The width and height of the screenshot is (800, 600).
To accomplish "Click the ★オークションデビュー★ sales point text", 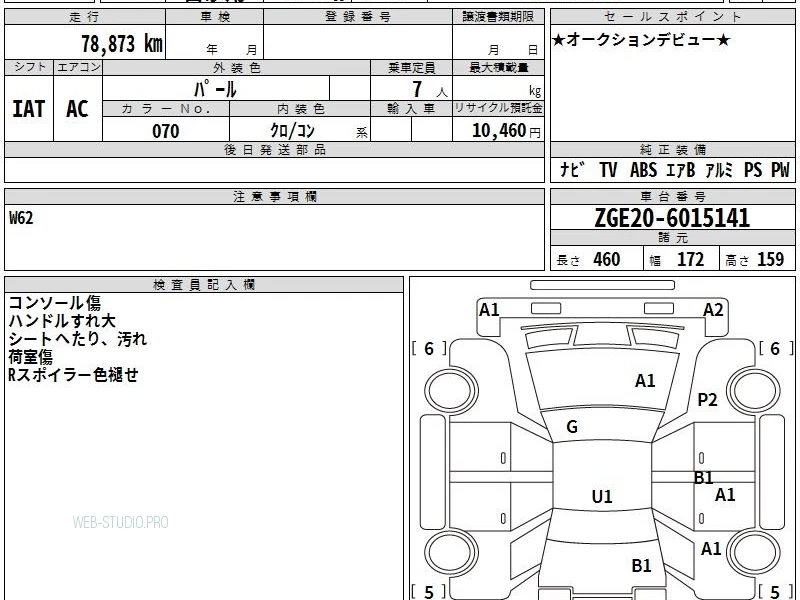I will [641, 40].
